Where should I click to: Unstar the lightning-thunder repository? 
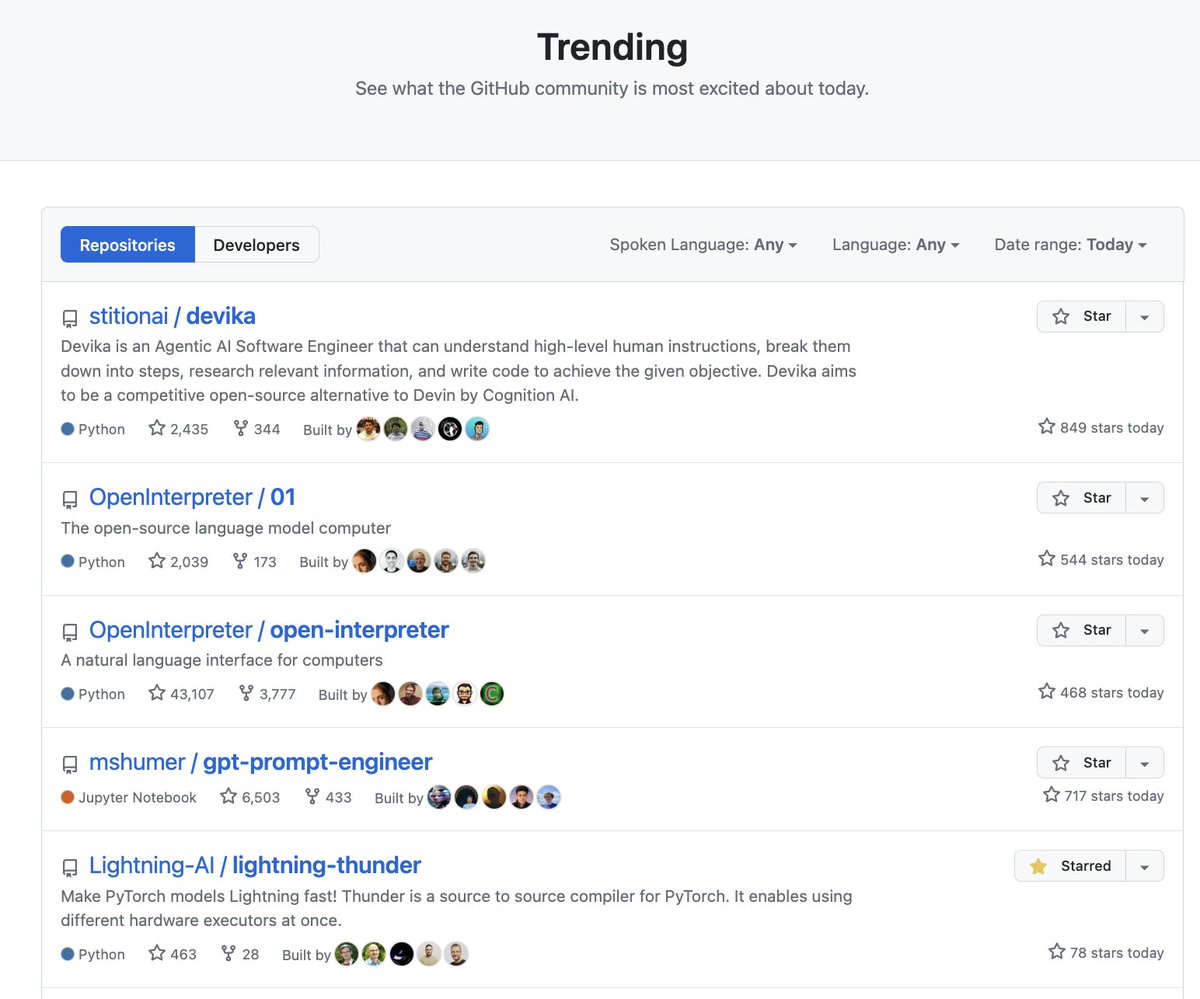[1070, 866]
